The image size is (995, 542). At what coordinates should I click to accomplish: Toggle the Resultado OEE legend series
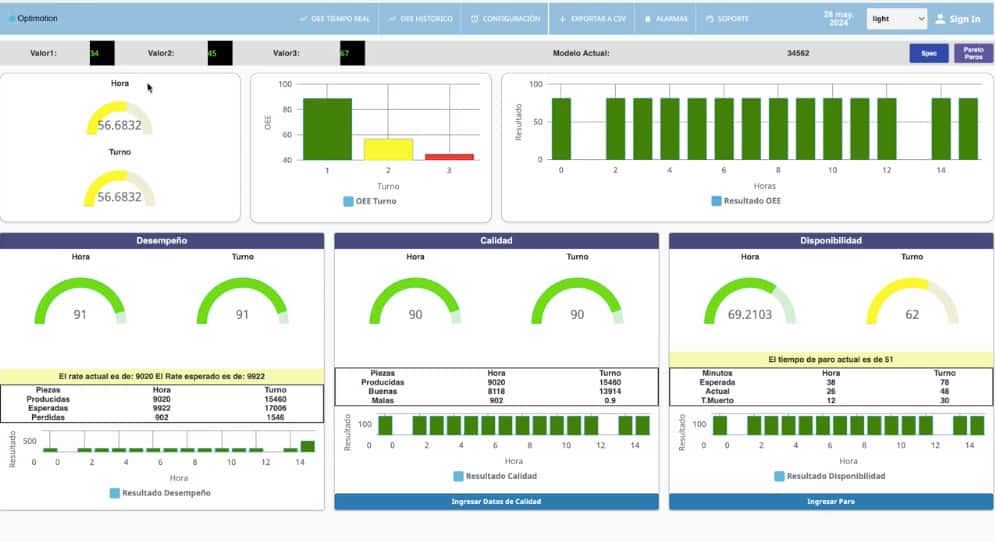coord(717,201)
